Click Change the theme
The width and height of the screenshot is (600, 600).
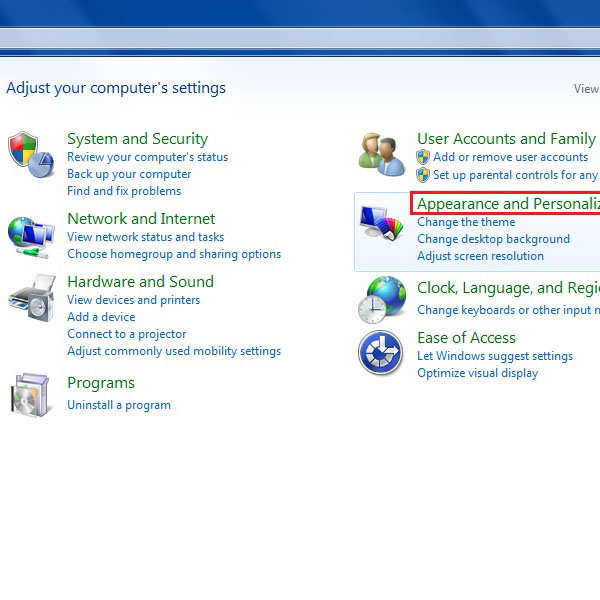[466, 222]
